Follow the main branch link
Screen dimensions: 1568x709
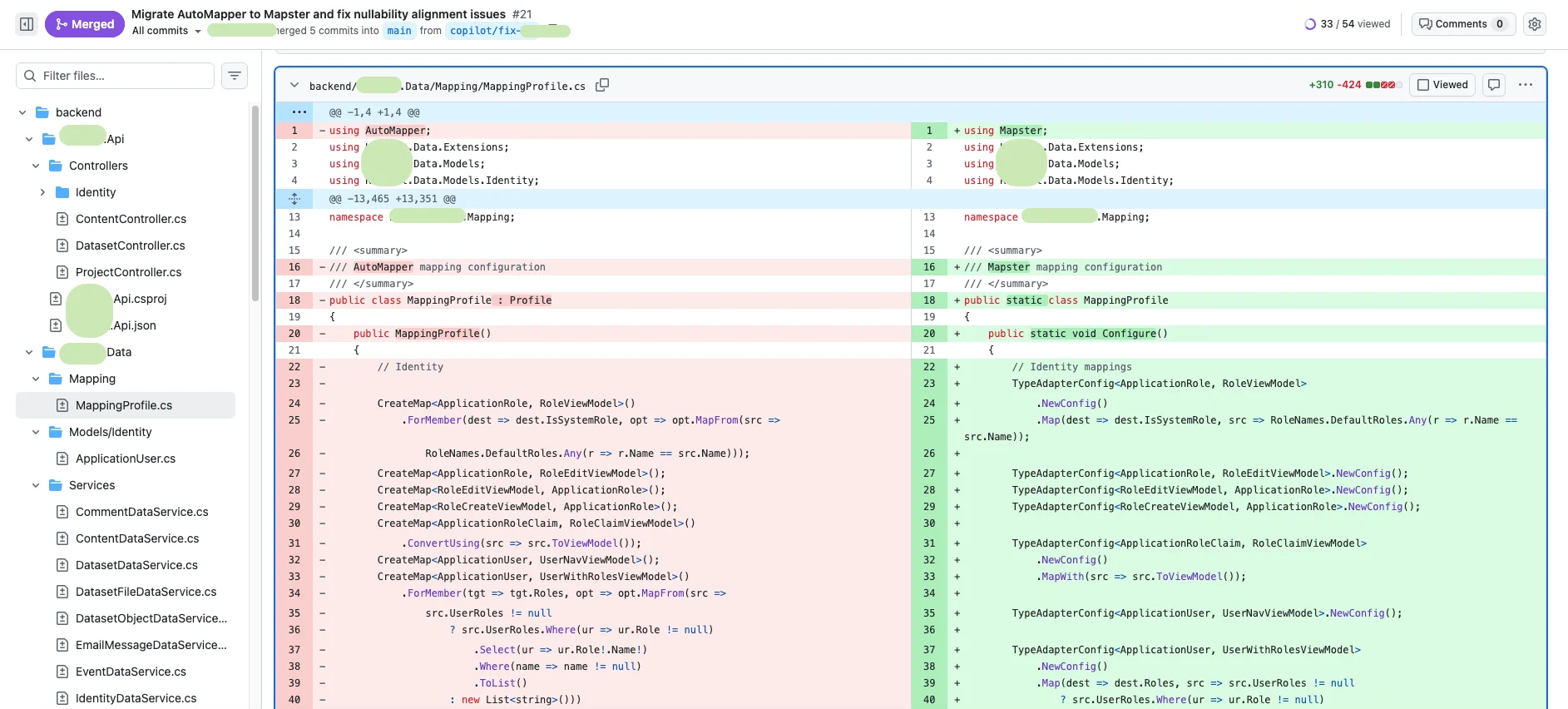[x=399, y=31]
